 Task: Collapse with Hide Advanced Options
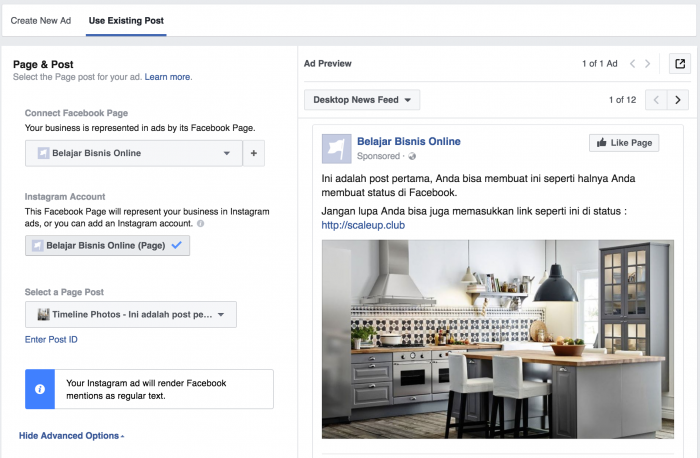click(71, 436)
